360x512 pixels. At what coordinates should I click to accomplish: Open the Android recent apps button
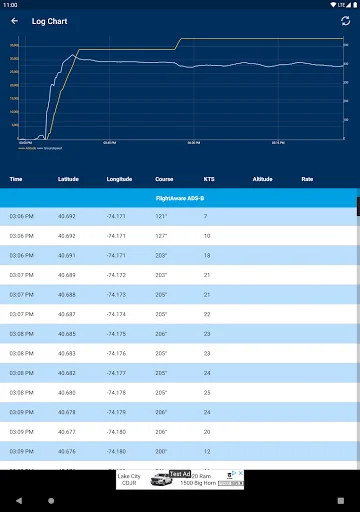pos(341,501)
